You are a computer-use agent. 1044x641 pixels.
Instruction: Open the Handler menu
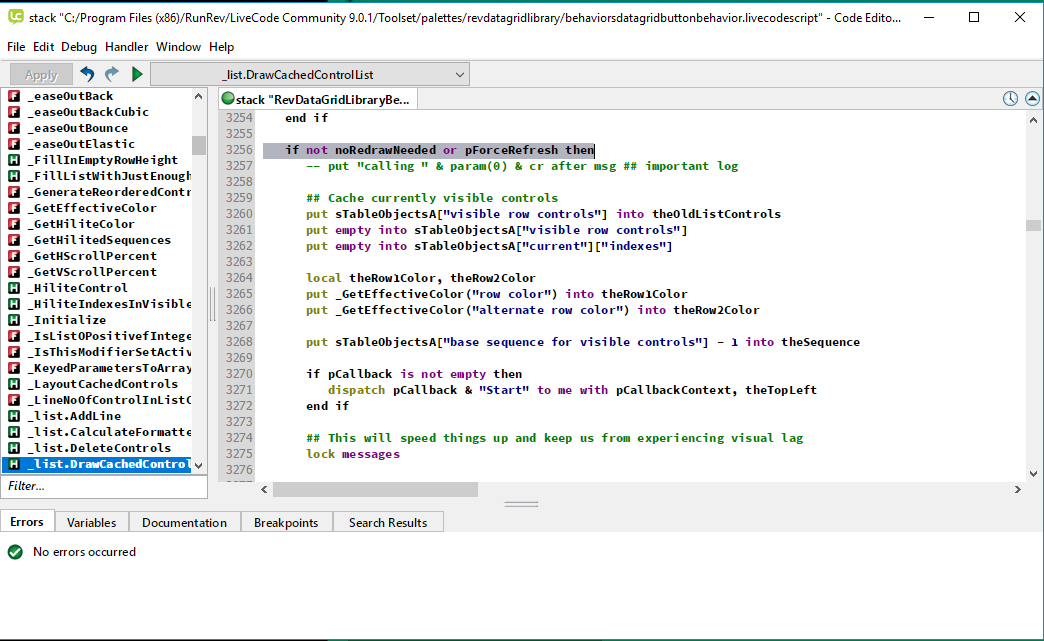(x=126, y=47)
